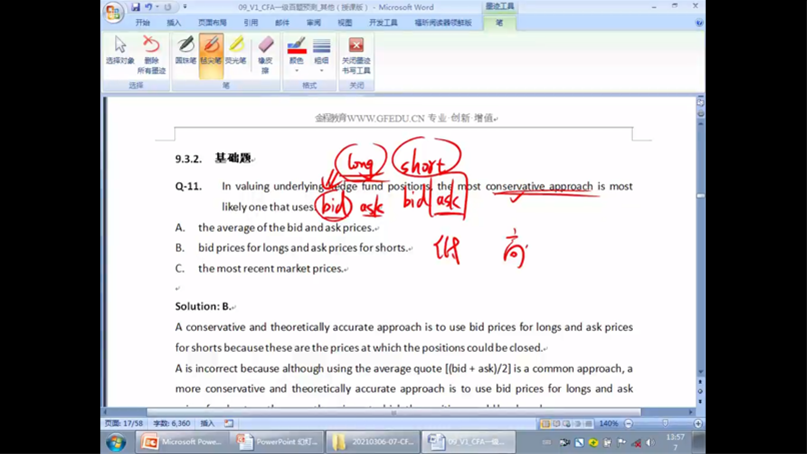This screenshot has height=454, width=807.
Task: Open word count 字数: 6,360
Action: 171,423
